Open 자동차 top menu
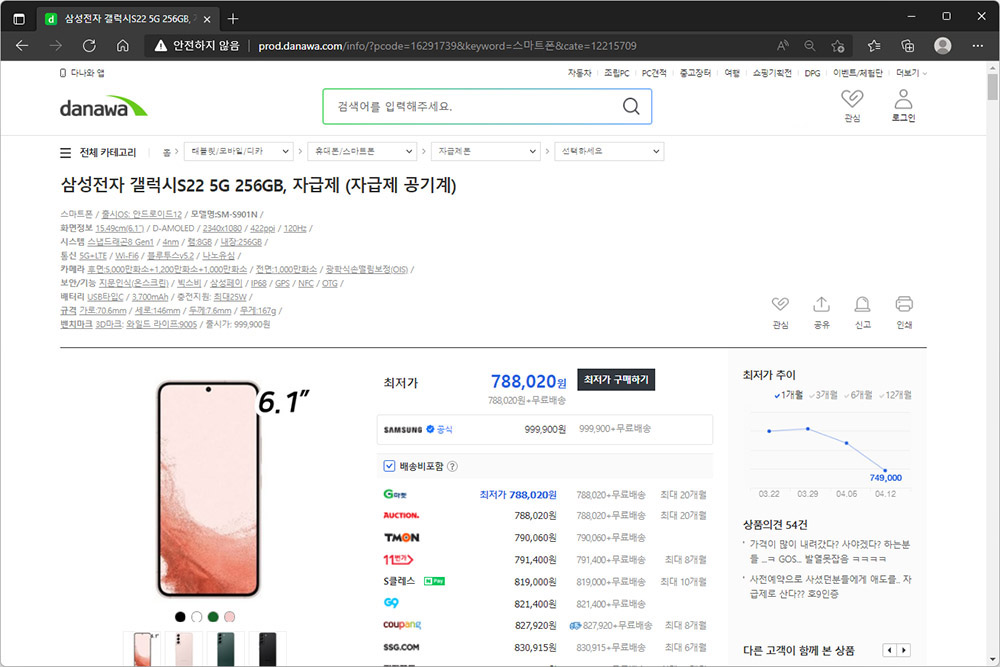This screenshot has height=667, width=1000. tap(579, 73)
